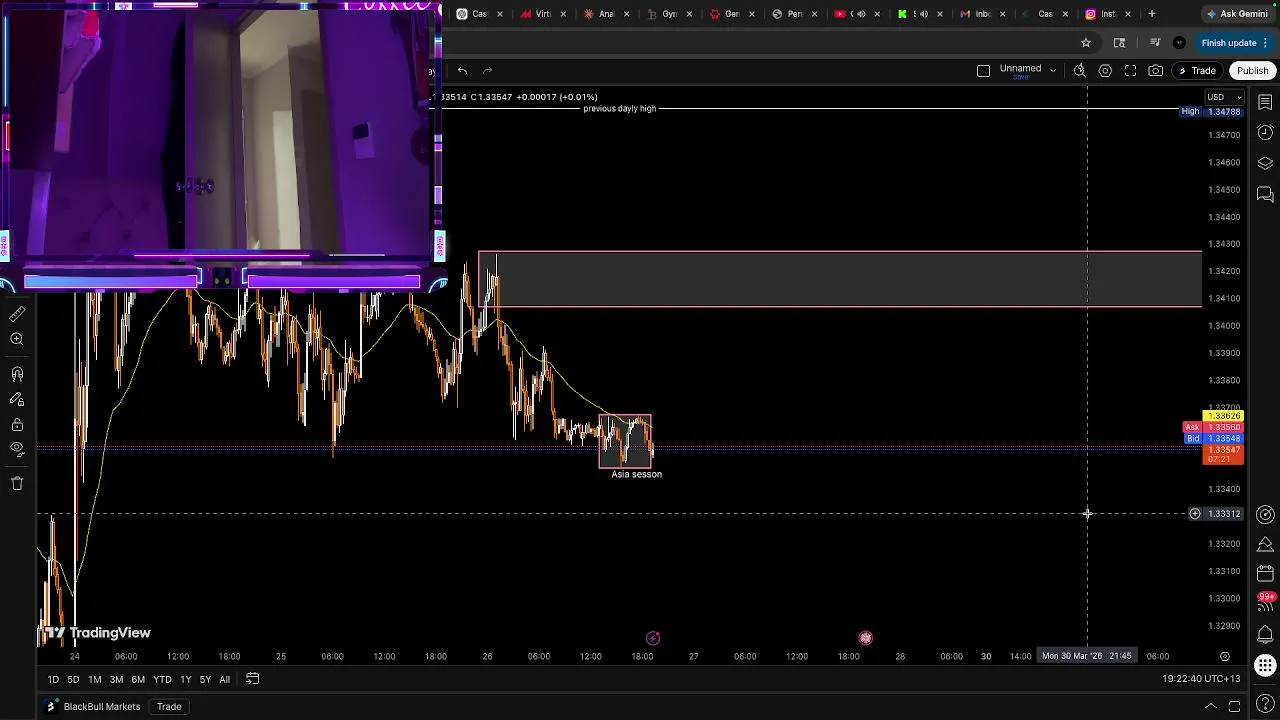Click the Unnamed layout name
The width and height of the screenshot is (1280, 720).
pos(1020,68)
